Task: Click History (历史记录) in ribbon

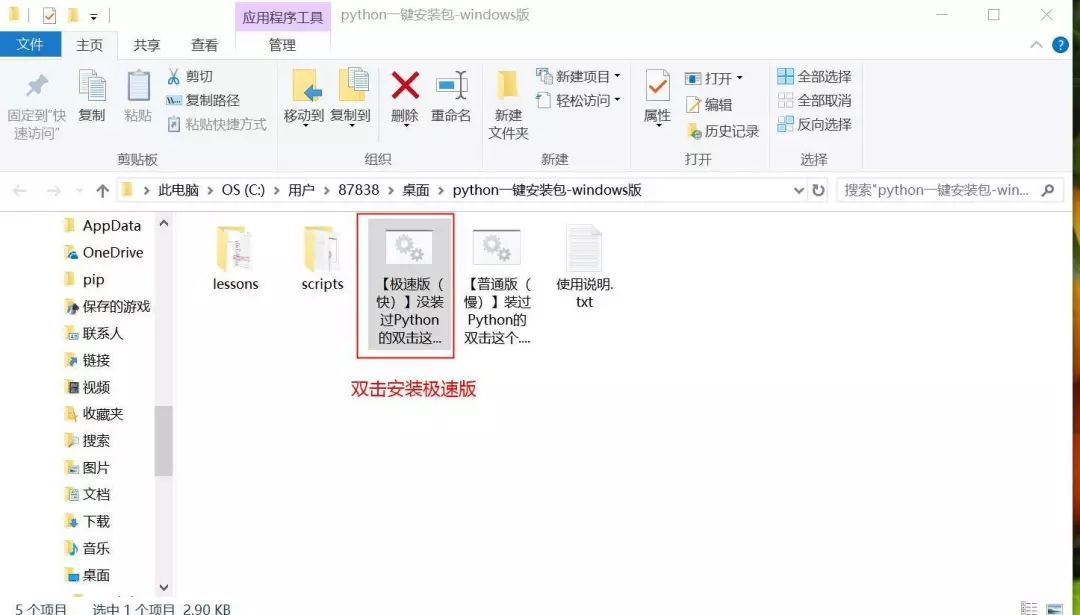Action: 723,131
